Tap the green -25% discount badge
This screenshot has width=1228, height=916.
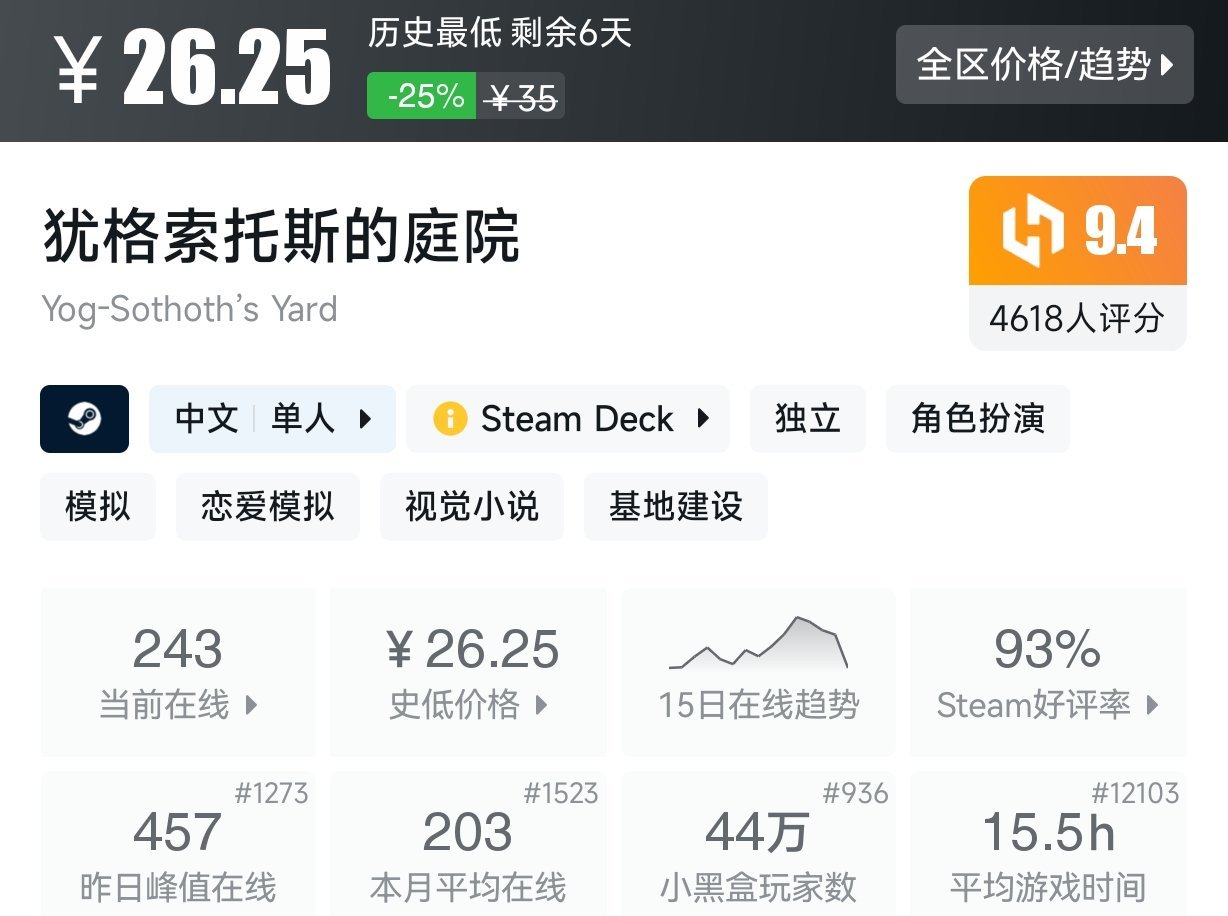click(x=421, y=96)
